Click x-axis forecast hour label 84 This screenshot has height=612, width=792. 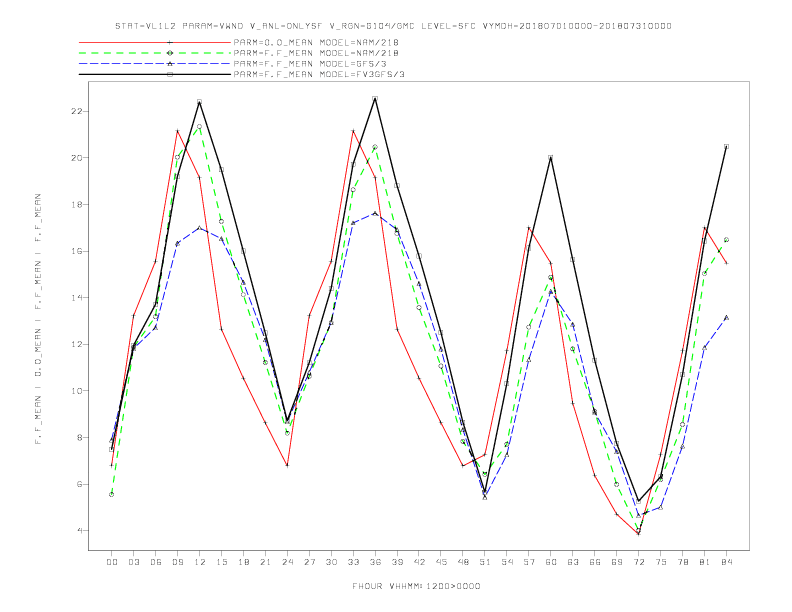[726, 562]
